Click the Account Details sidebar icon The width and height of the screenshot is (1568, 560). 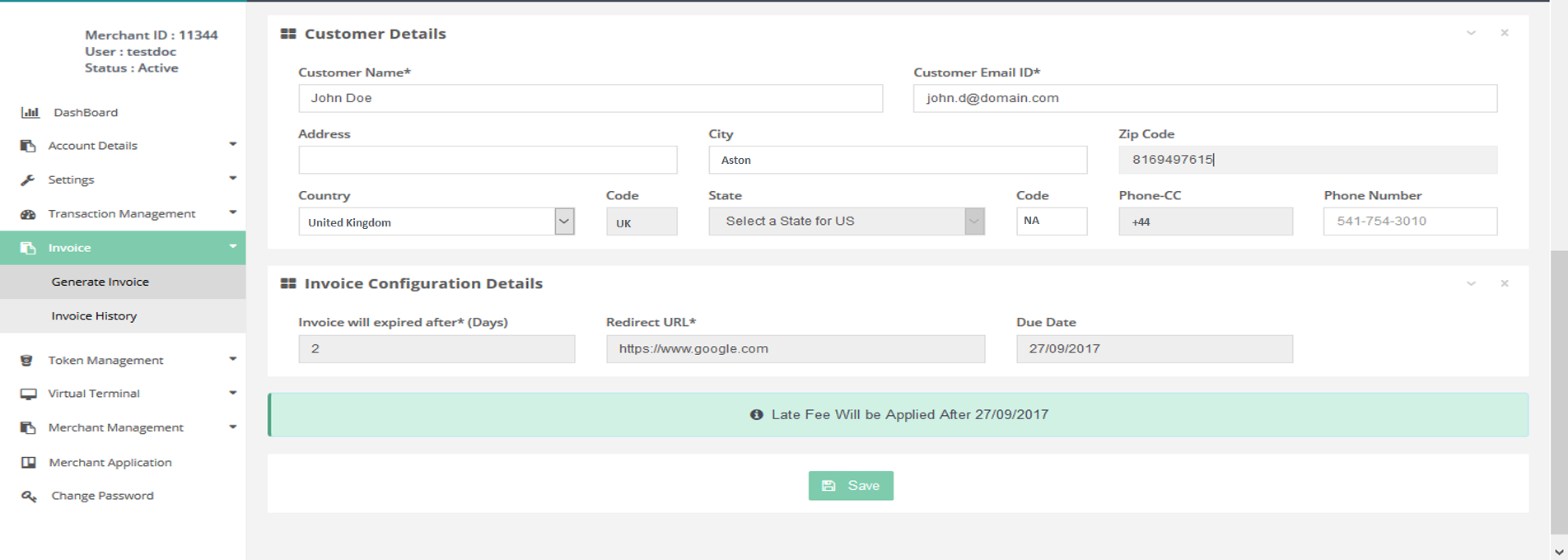click(x=28, y=146)
